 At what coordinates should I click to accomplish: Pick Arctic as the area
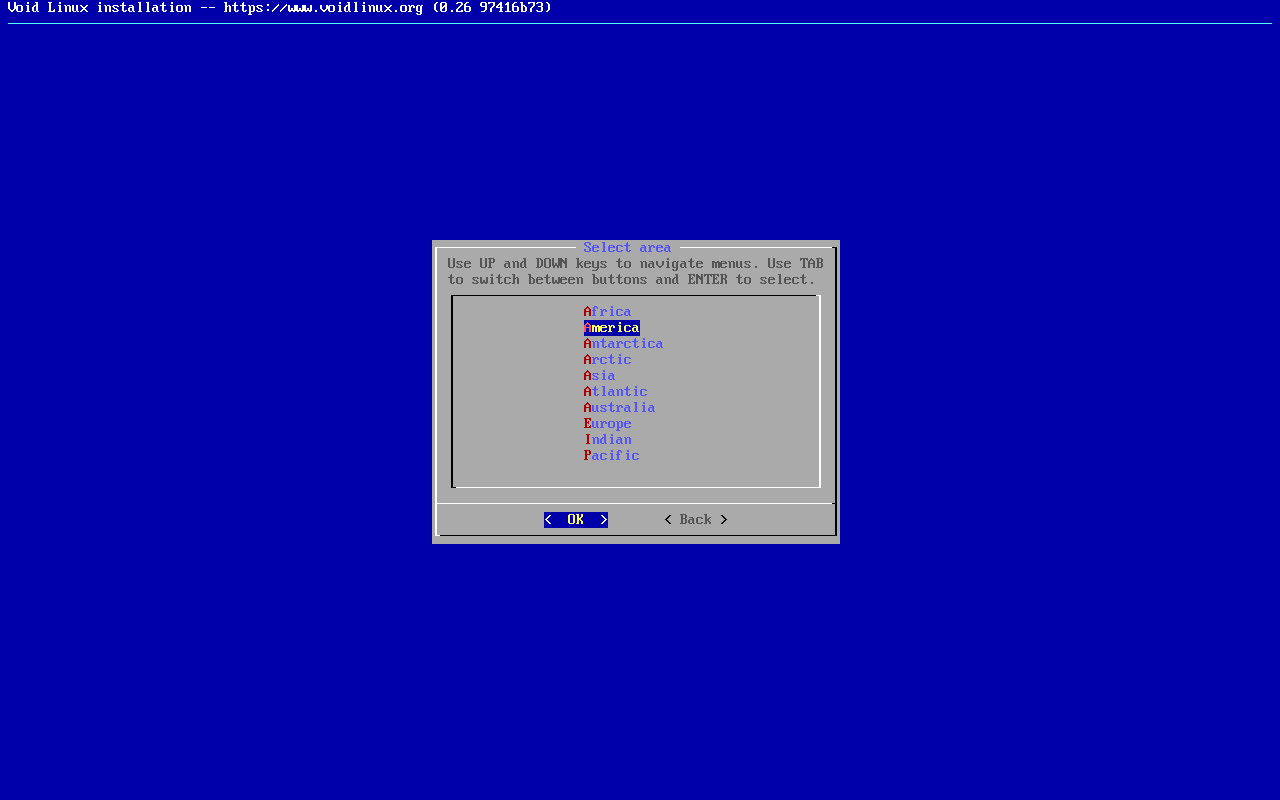coord(607,360)
